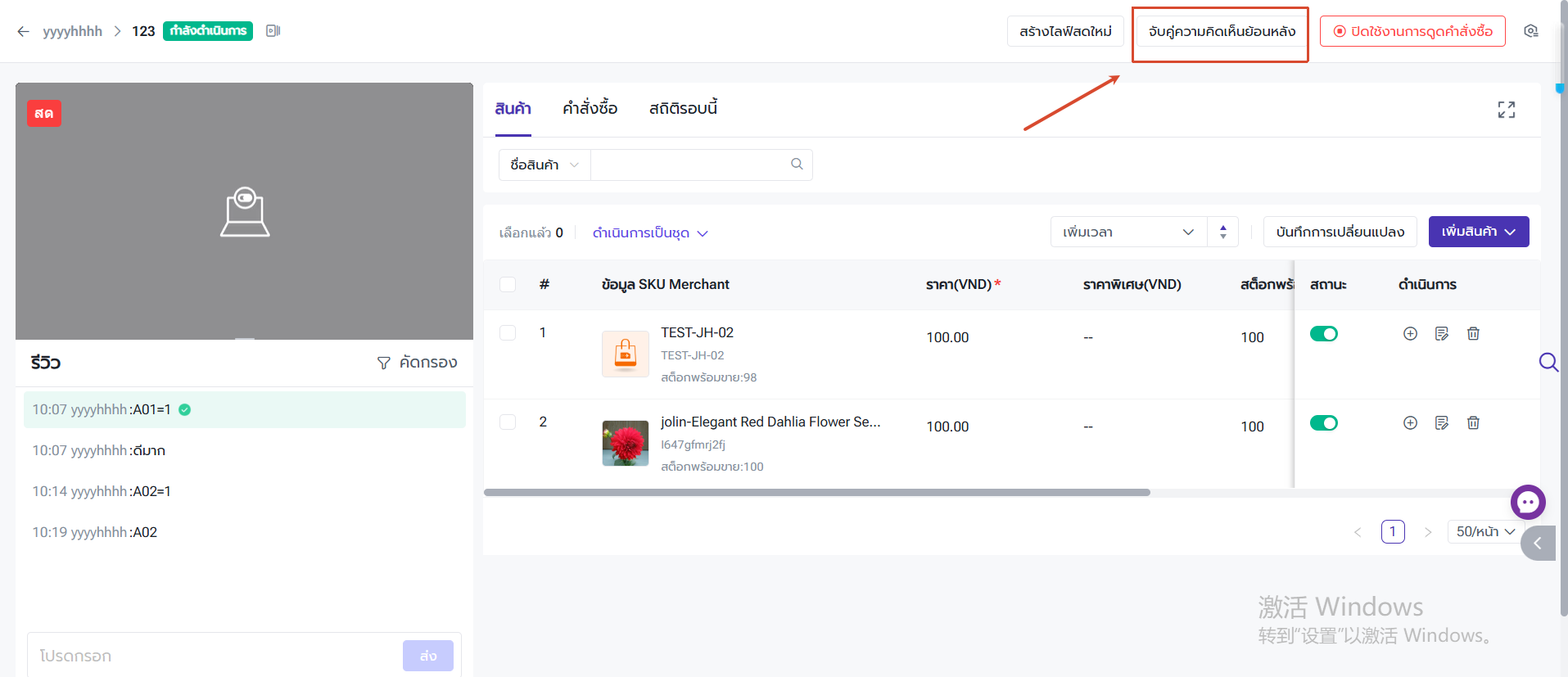Turn off status toggle for jolin-Elegant Red Dahlia
The height and width of the screenshot is (677, 1568).
[x=1324, y=422]
